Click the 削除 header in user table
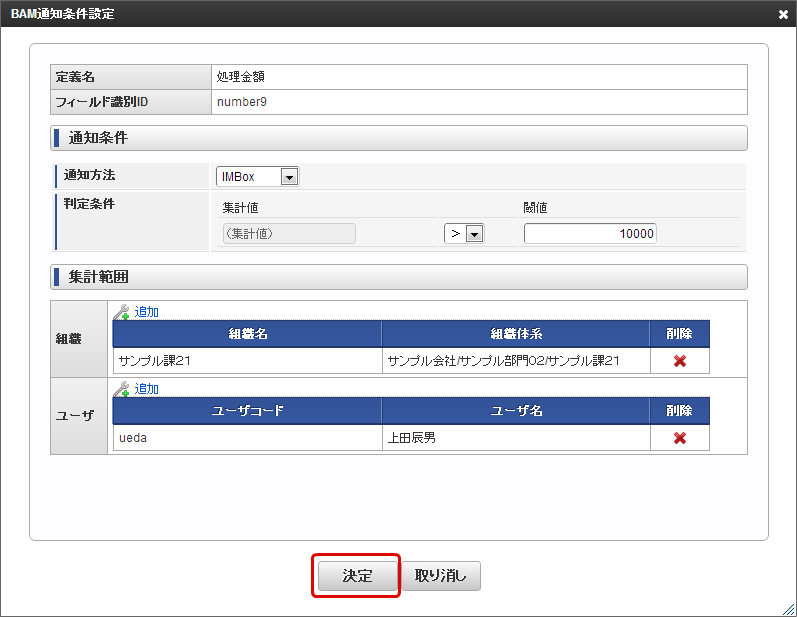The width and height of the screenshot is (797, 617). pyautogui.click(x=680, y=411)
